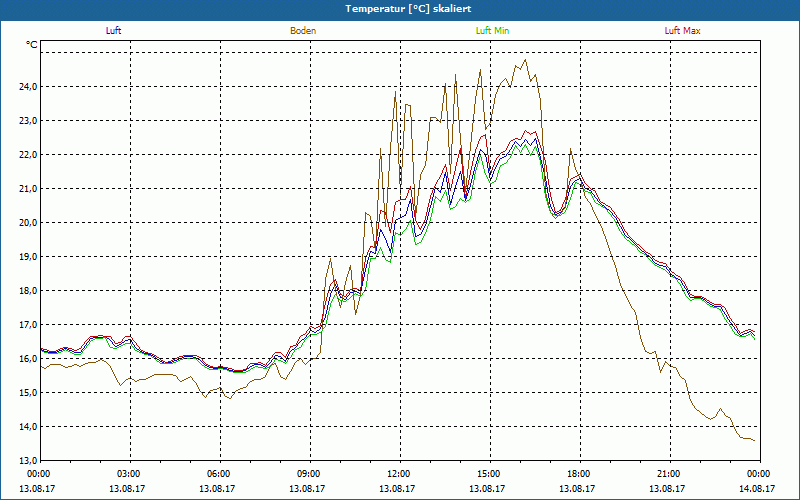
Task: Click the '18,0' y-axis value
Action: click(x=28, y=291)
